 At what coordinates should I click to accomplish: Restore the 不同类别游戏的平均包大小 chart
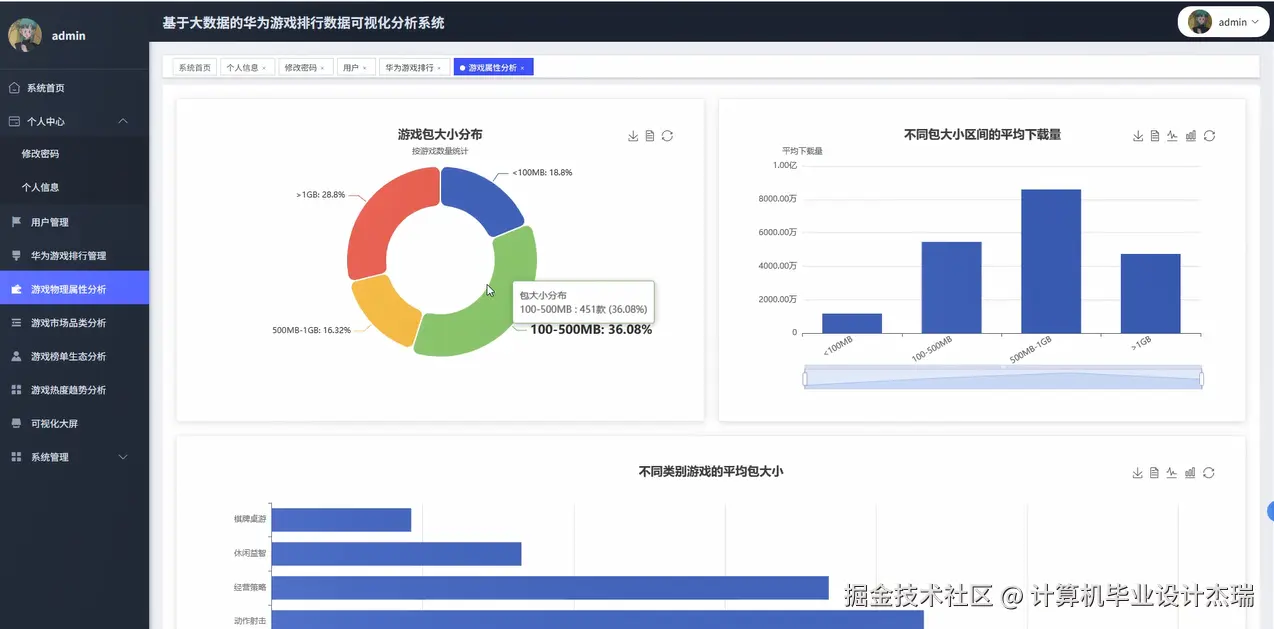click(x=1209, y=473)
